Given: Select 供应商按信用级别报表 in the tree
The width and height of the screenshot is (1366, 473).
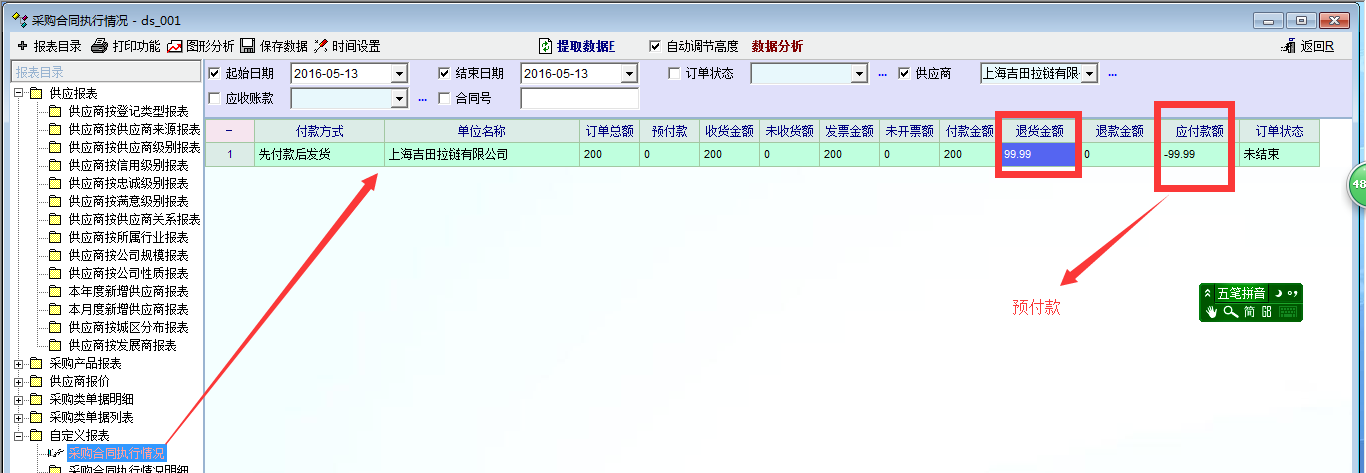Looking at the screenshot, I should [128, 165].
